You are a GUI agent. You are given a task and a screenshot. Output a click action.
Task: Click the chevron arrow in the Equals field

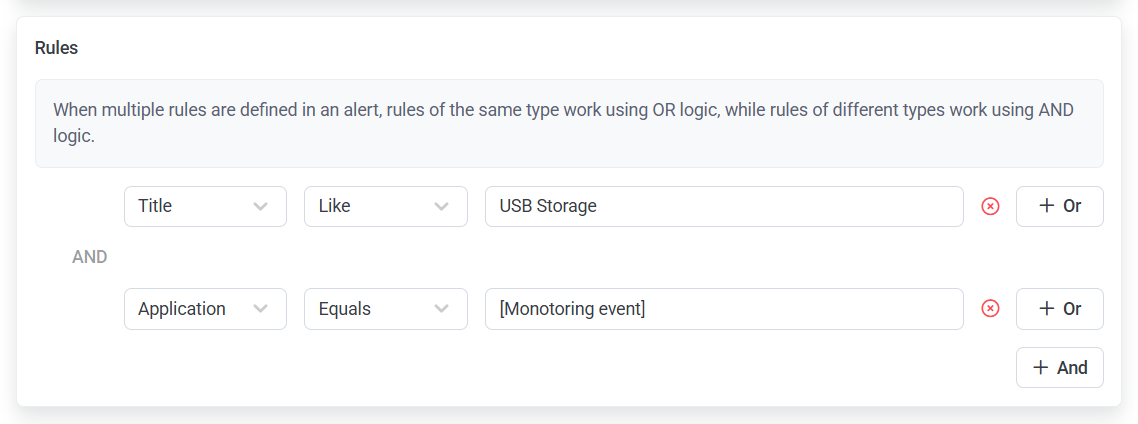point(441,309)
